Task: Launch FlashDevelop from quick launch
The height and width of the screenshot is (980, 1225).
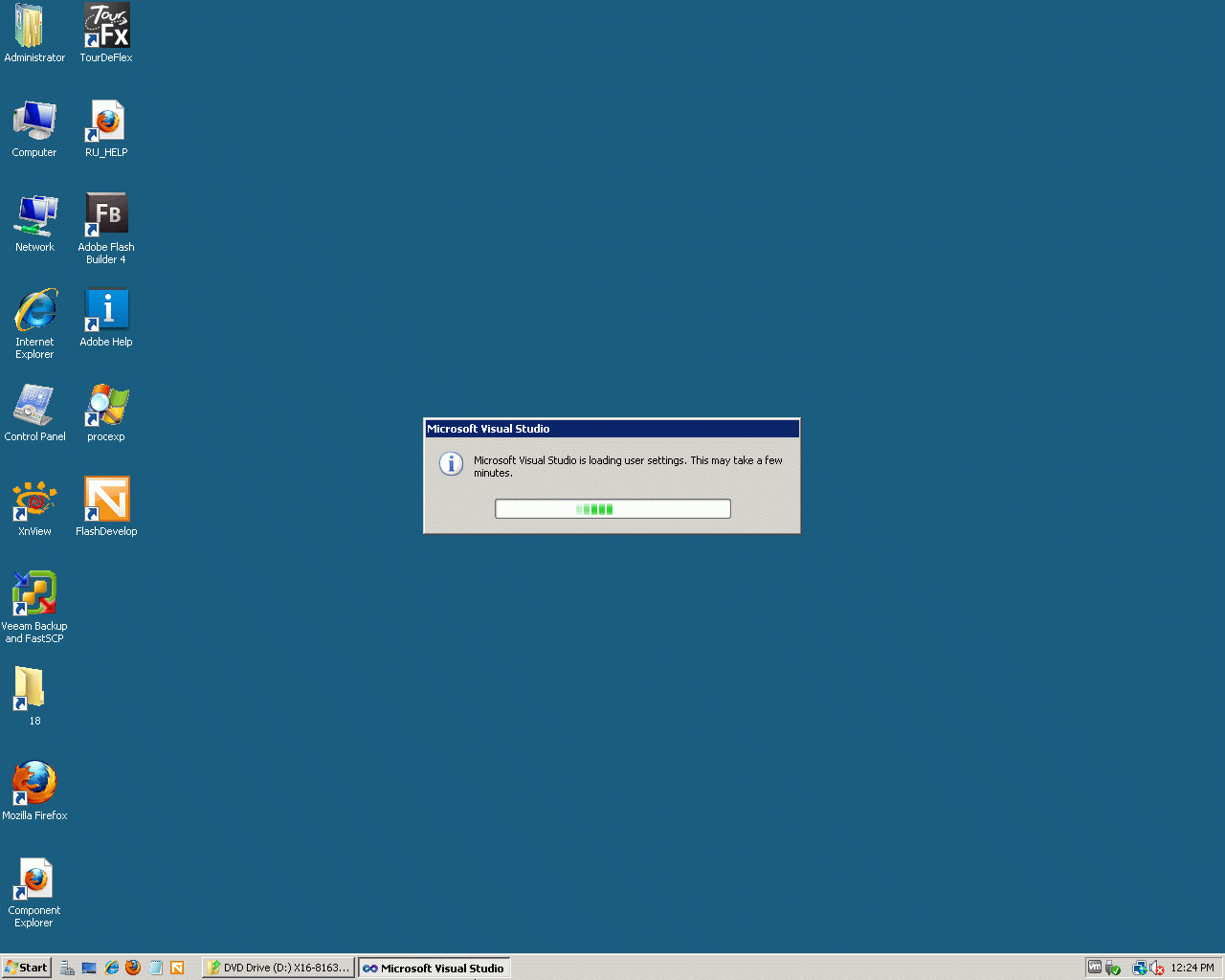Action: tap(177, 968)
